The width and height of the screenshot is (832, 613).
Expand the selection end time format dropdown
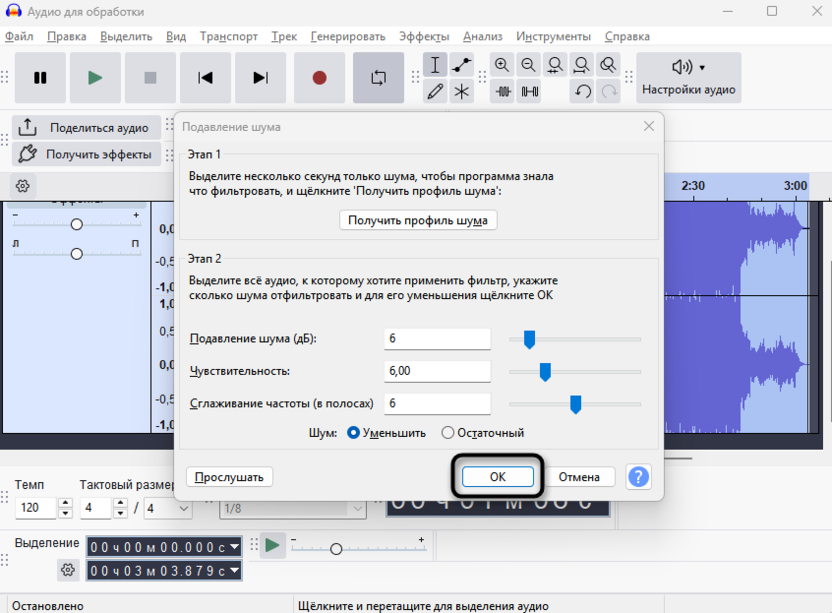(234, 570)
